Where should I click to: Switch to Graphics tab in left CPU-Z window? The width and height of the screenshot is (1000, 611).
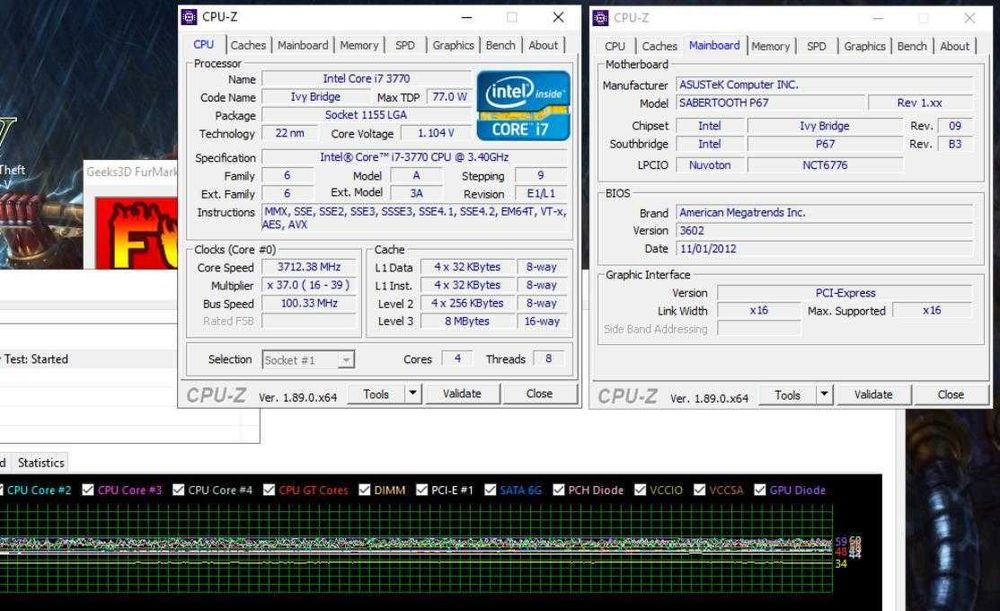(453, 45)
